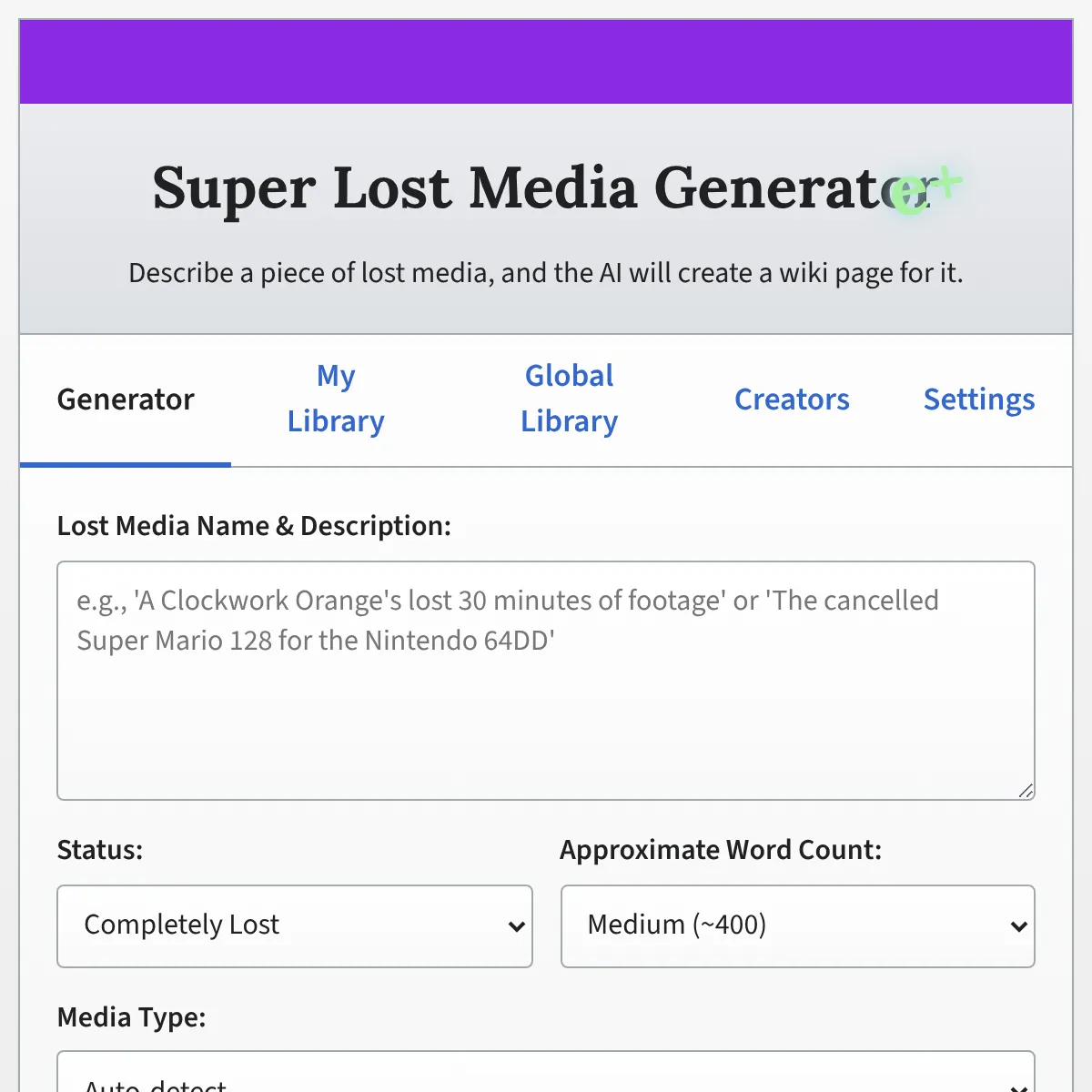Screen dimensions: 1092x1092
Task: Open the Global Library tab
Action: click(x=569, y=399)
